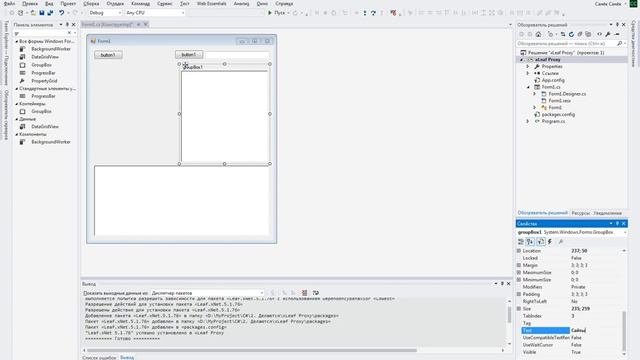The image size is (640, 360).
Task: Open Web Essentials menu
Action: pos(211,4)
